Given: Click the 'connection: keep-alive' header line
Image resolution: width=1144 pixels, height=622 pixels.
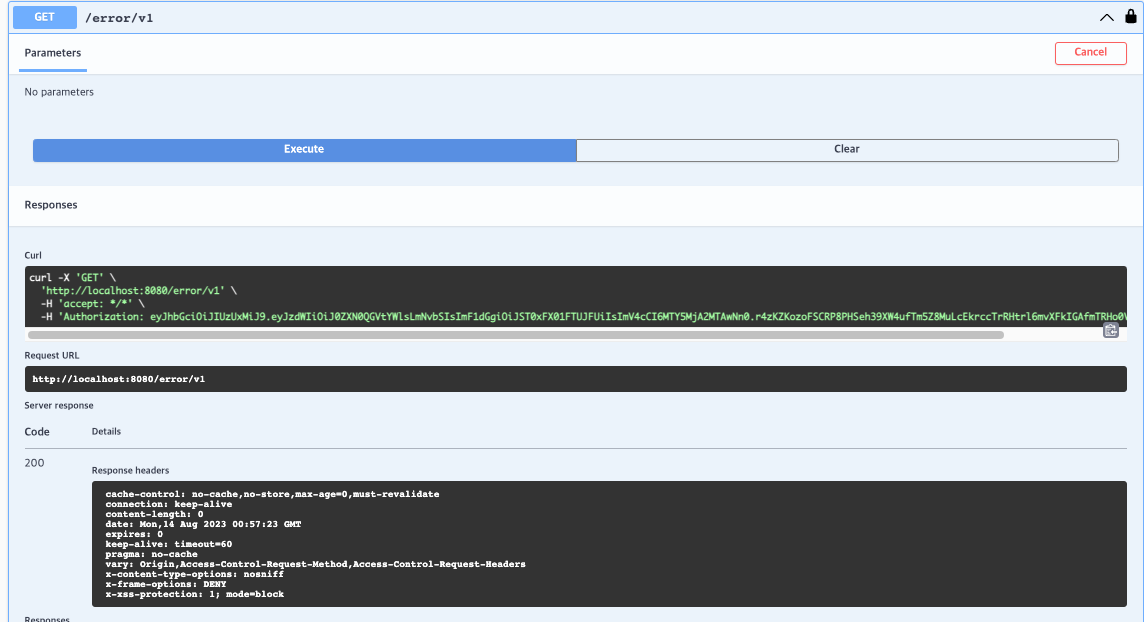Looking at the screenshot, I should pyautogui.click(x=169, y=505).
